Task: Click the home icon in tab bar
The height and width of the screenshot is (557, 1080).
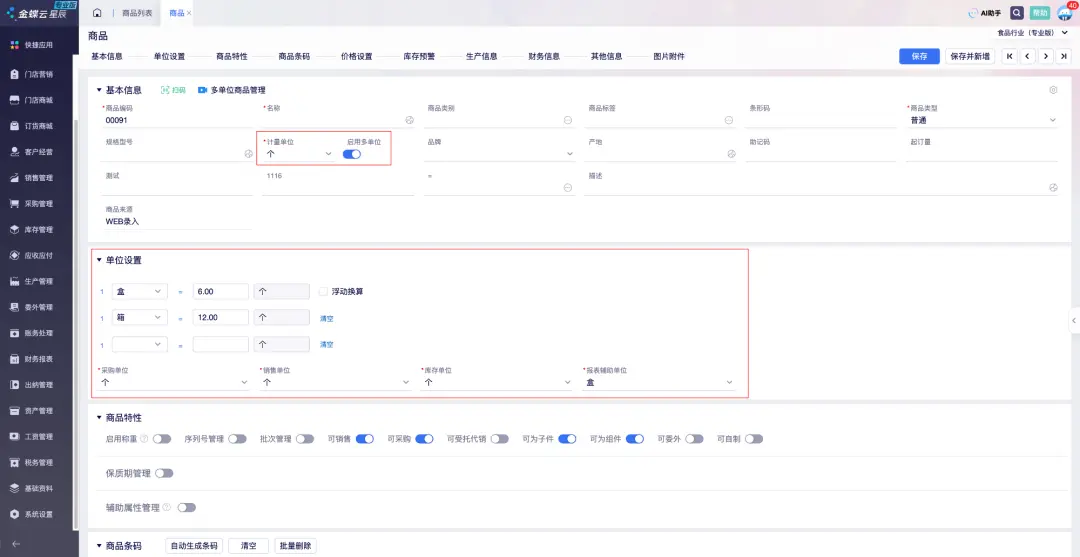Action: (x=97, y=13)
